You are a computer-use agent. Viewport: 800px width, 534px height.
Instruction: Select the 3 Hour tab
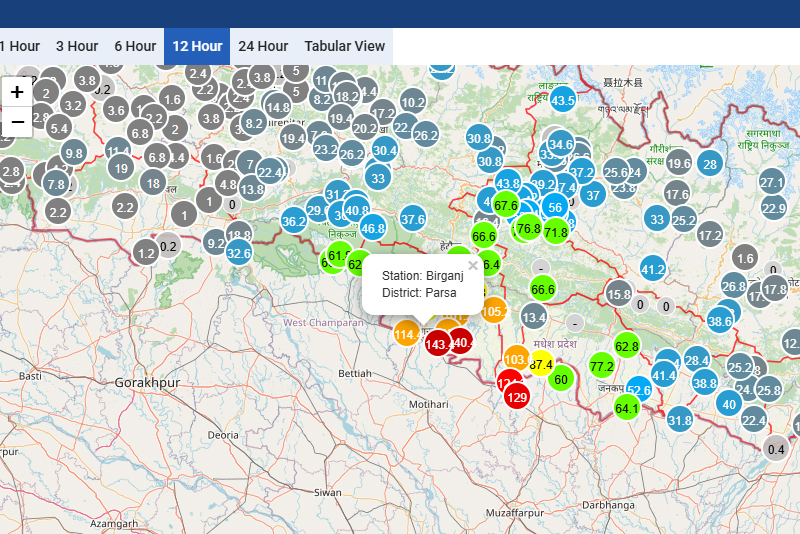click(x=77, y=46)
